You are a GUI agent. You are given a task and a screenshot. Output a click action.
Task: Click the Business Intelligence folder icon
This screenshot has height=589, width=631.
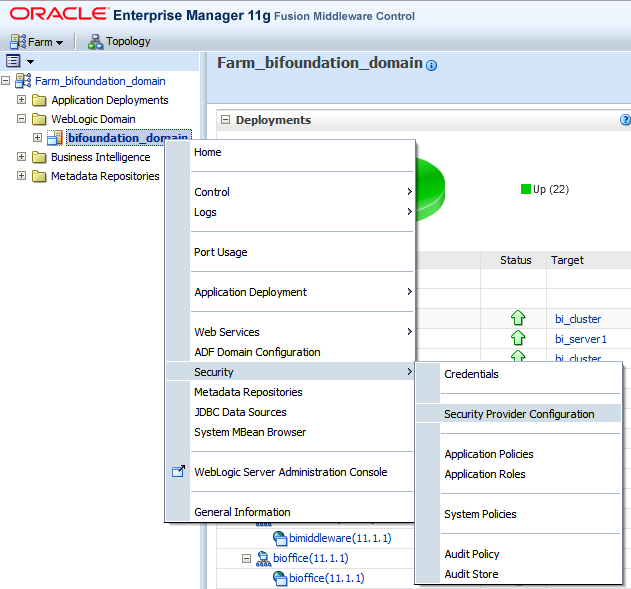39,157
